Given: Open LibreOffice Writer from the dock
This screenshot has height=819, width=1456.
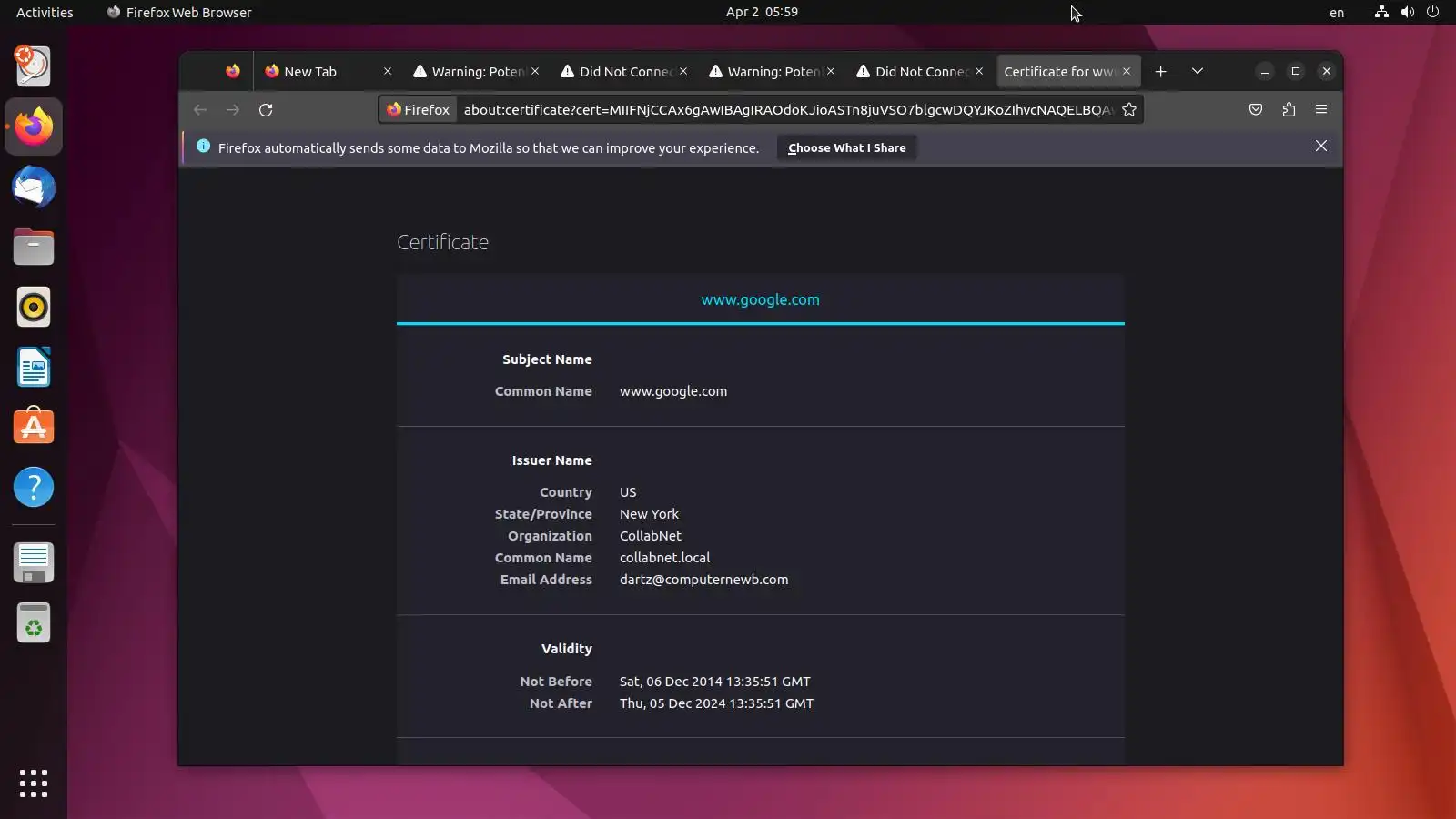Looking at the screenshot, I should tap(34, 367).
